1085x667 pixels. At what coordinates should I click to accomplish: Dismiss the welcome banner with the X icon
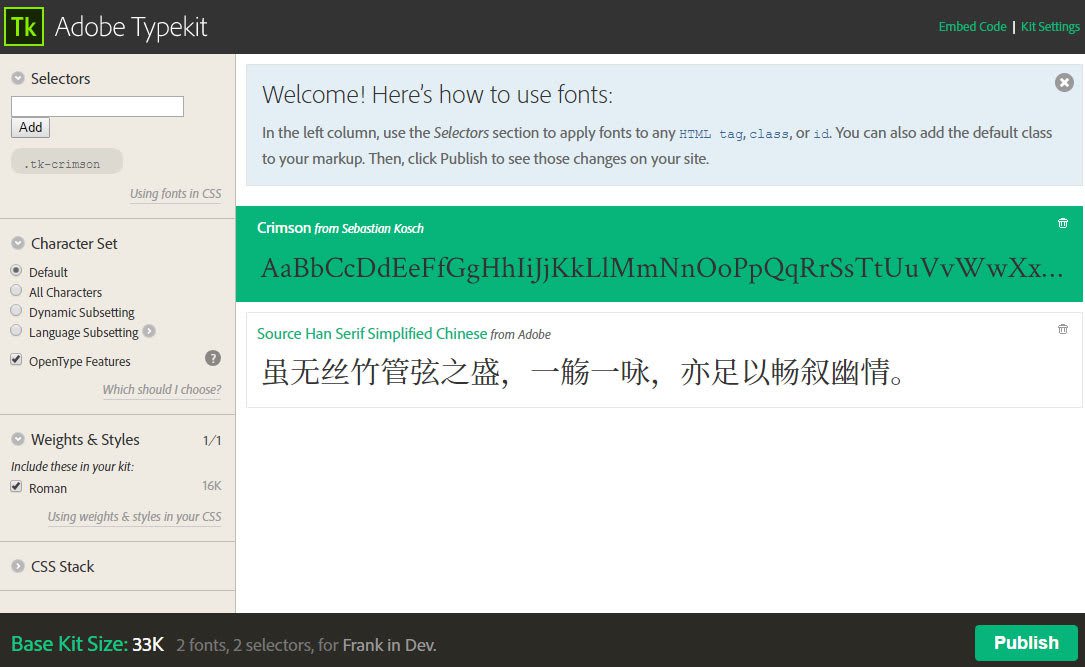pyautogui.click(x=1063, y=83)
